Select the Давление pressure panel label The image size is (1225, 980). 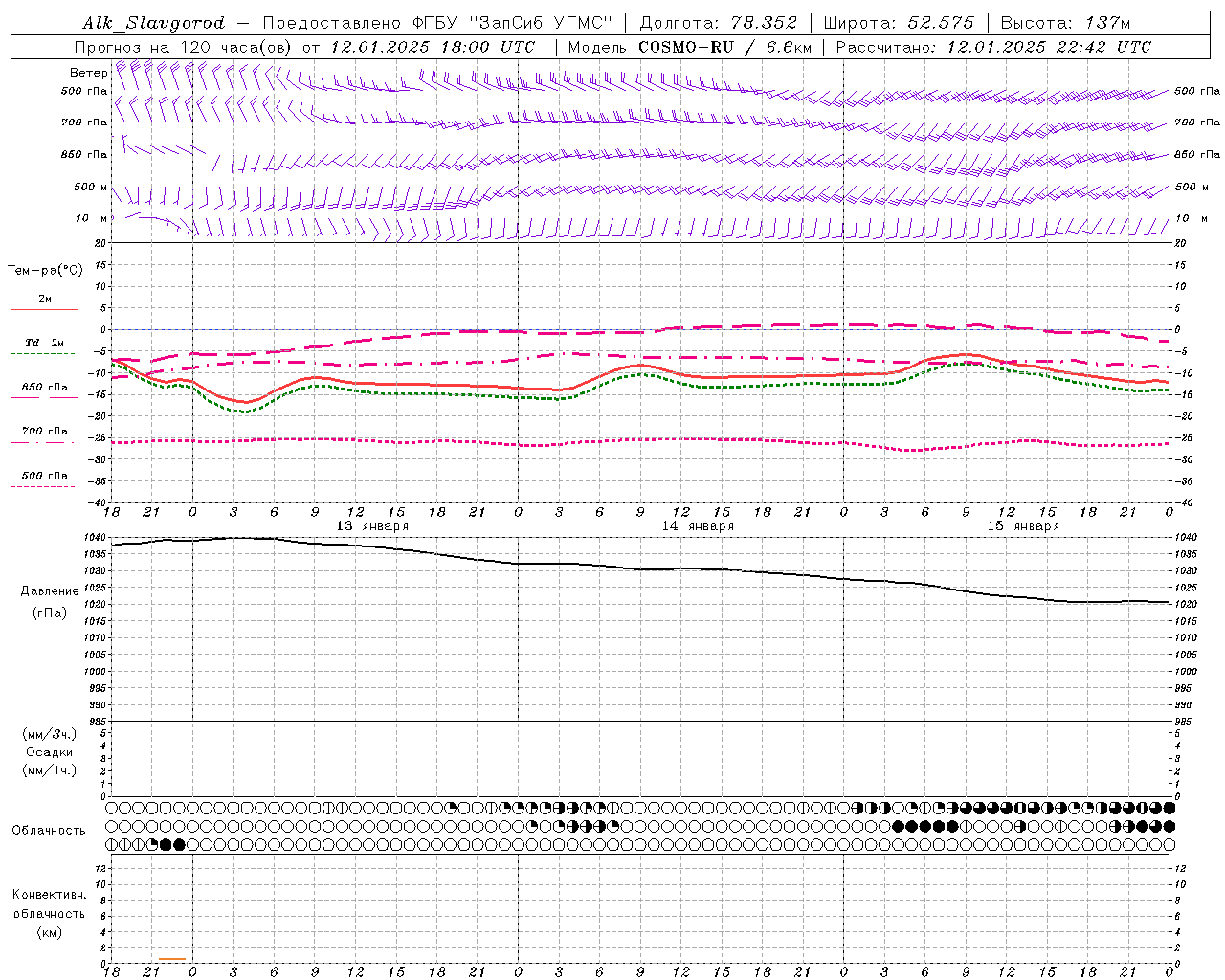[50, 591]
